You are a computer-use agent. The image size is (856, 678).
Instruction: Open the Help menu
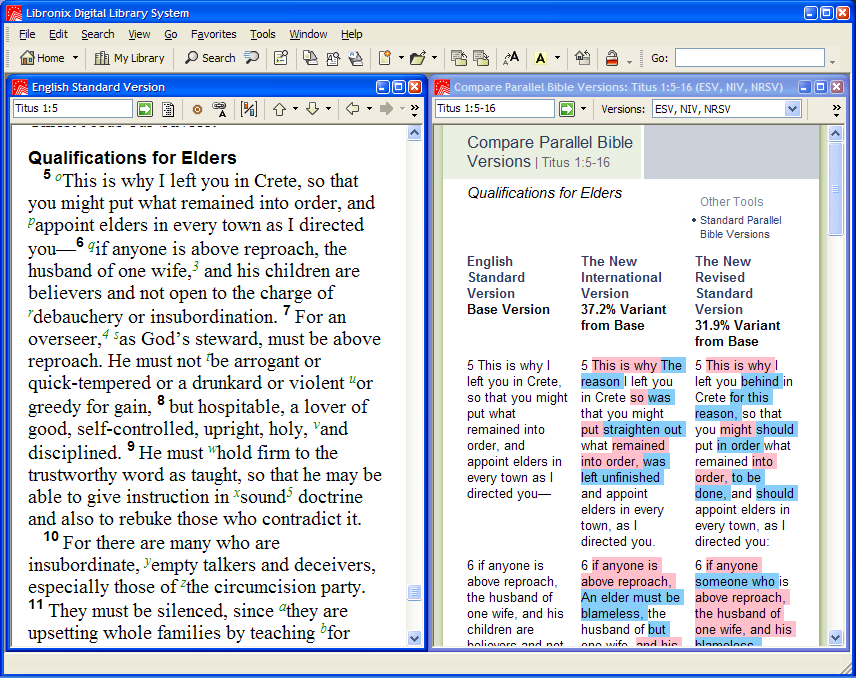(x=352, y=34)
